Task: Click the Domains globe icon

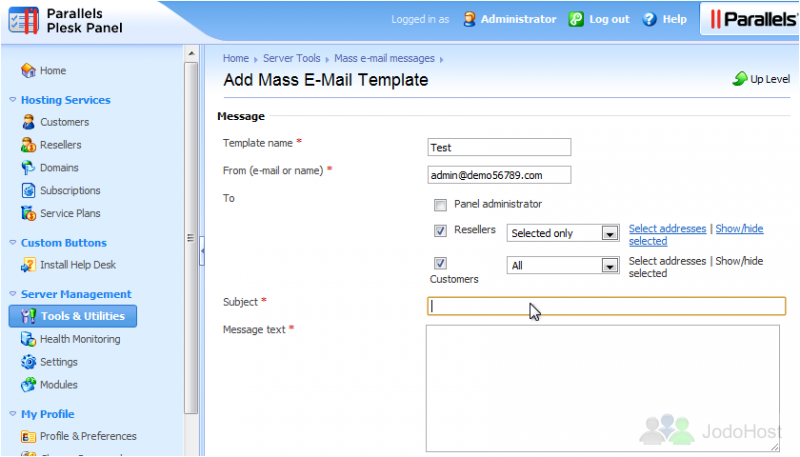Action: tap(28, 167)
